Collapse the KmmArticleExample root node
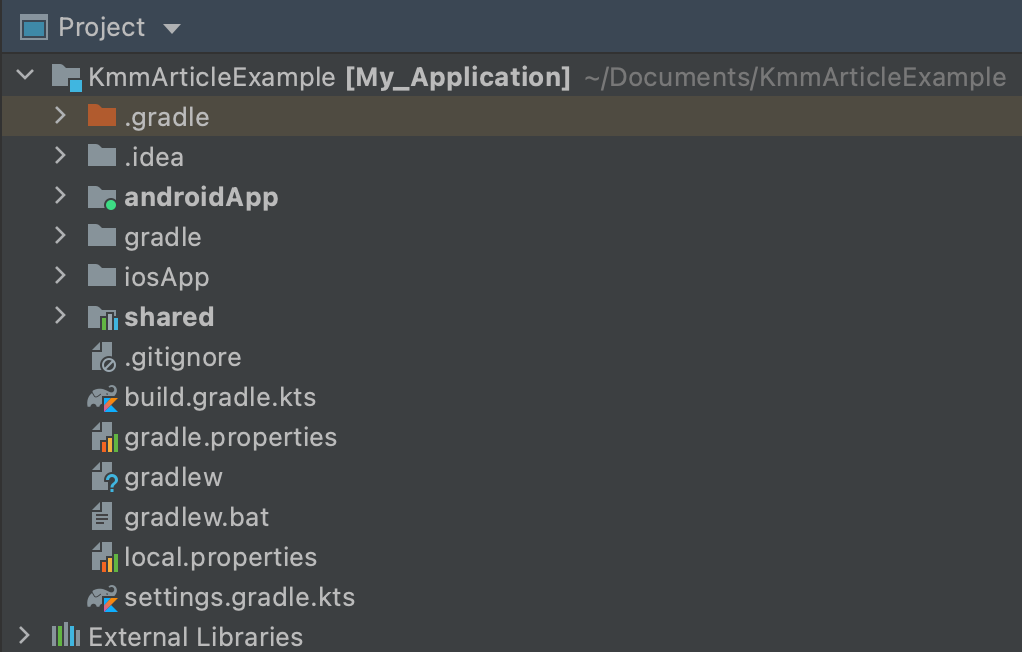 26,76
